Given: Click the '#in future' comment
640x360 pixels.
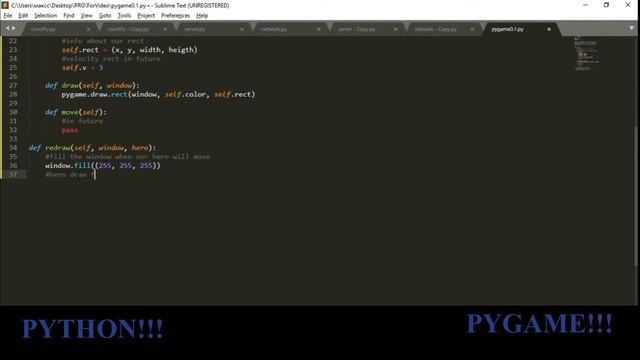Looking at the screenshot, I should (x=82, y=121).
